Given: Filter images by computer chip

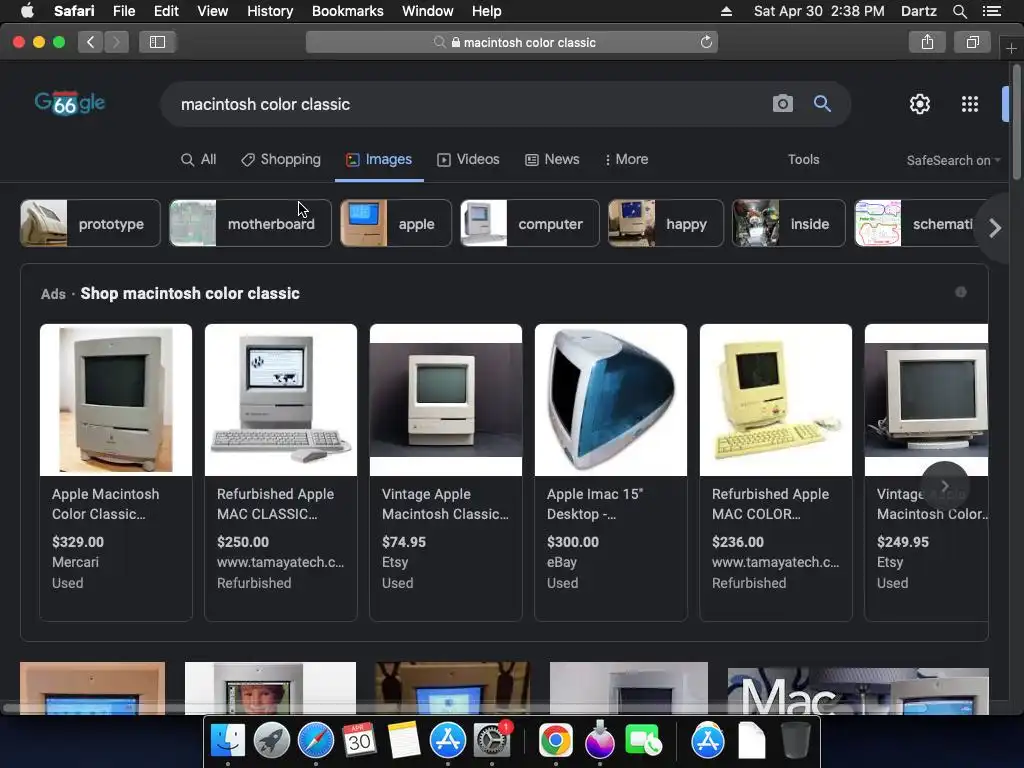Looking at the screenshot, I should (530, 223).
